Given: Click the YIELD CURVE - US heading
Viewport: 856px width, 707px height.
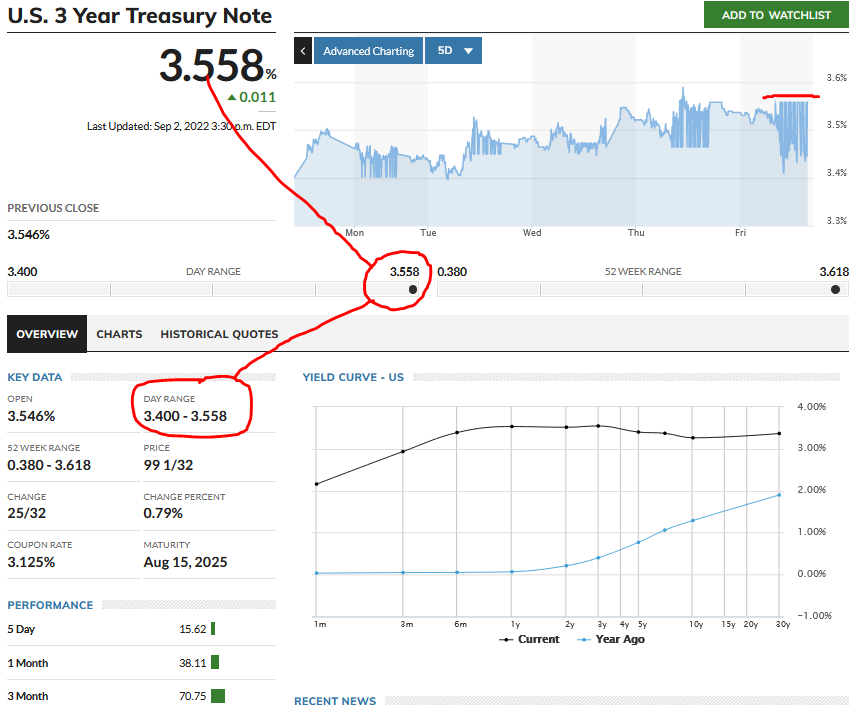Looking at the screenshot, I should point(353,377).
